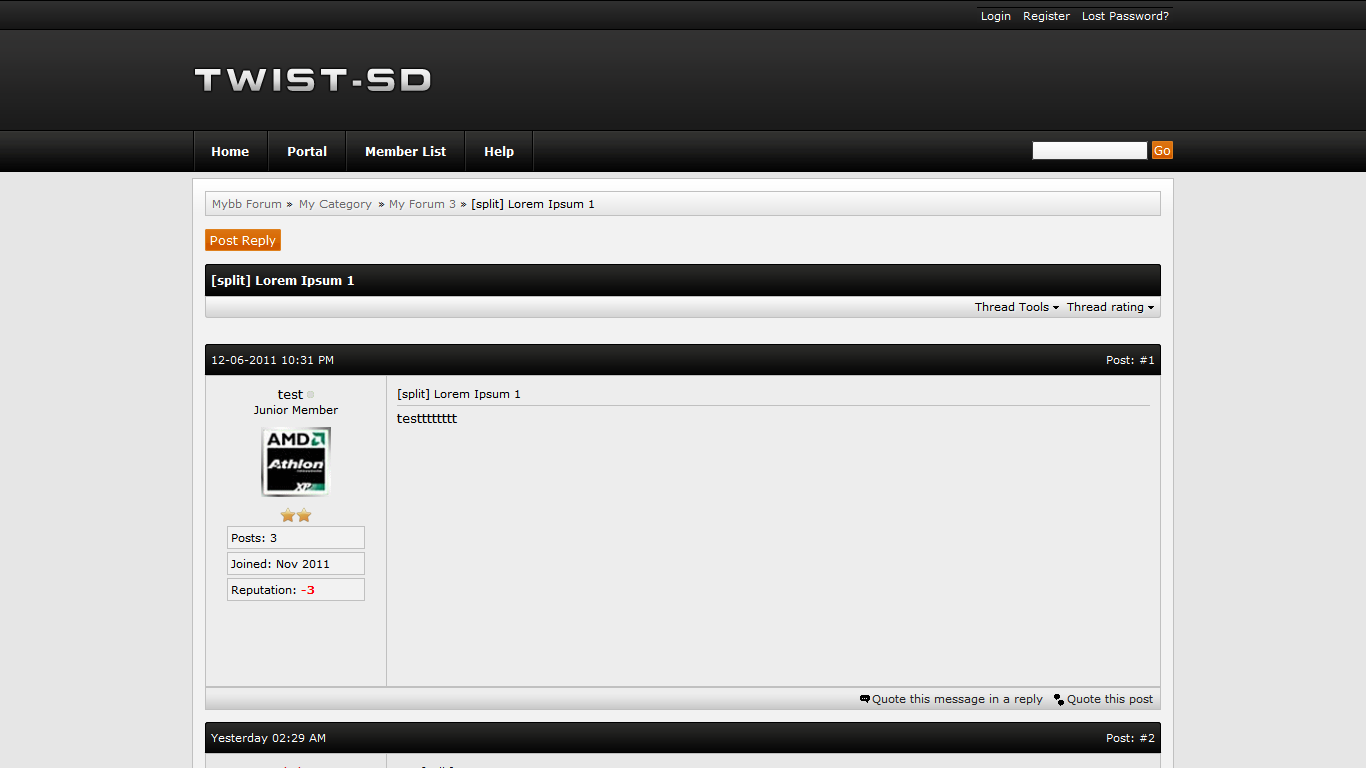
Task: Open the Login link
Action: [x=995, y=16]
